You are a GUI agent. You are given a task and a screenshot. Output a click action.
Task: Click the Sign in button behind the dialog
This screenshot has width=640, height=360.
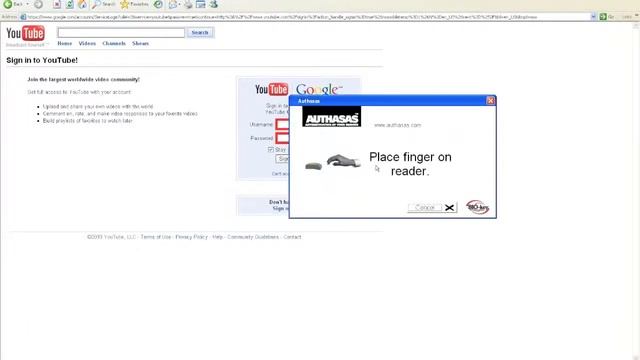point(282,159)
